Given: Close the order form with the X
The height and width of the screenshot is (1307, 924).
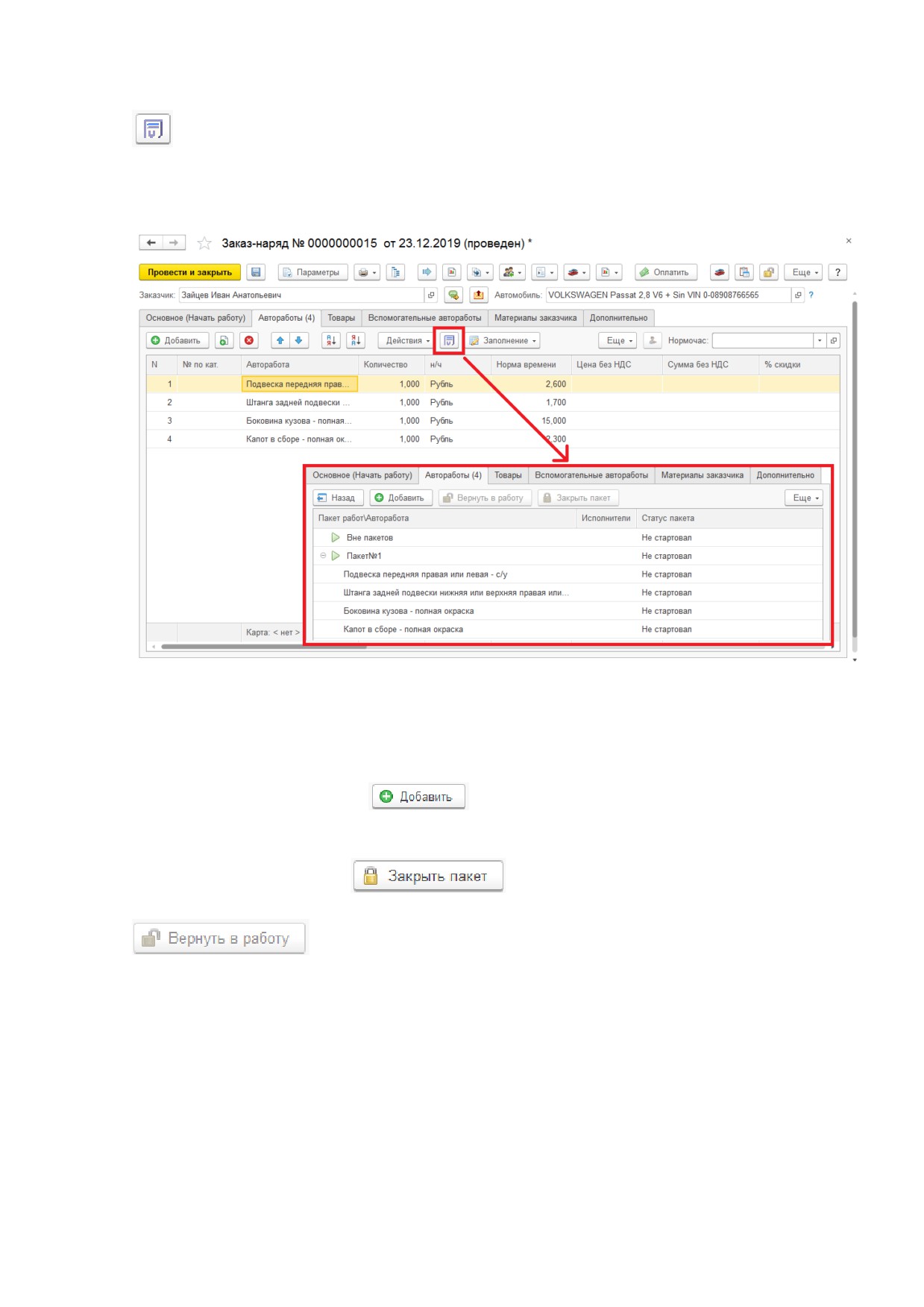Looking at the screenshot, I should click(849, 241).
